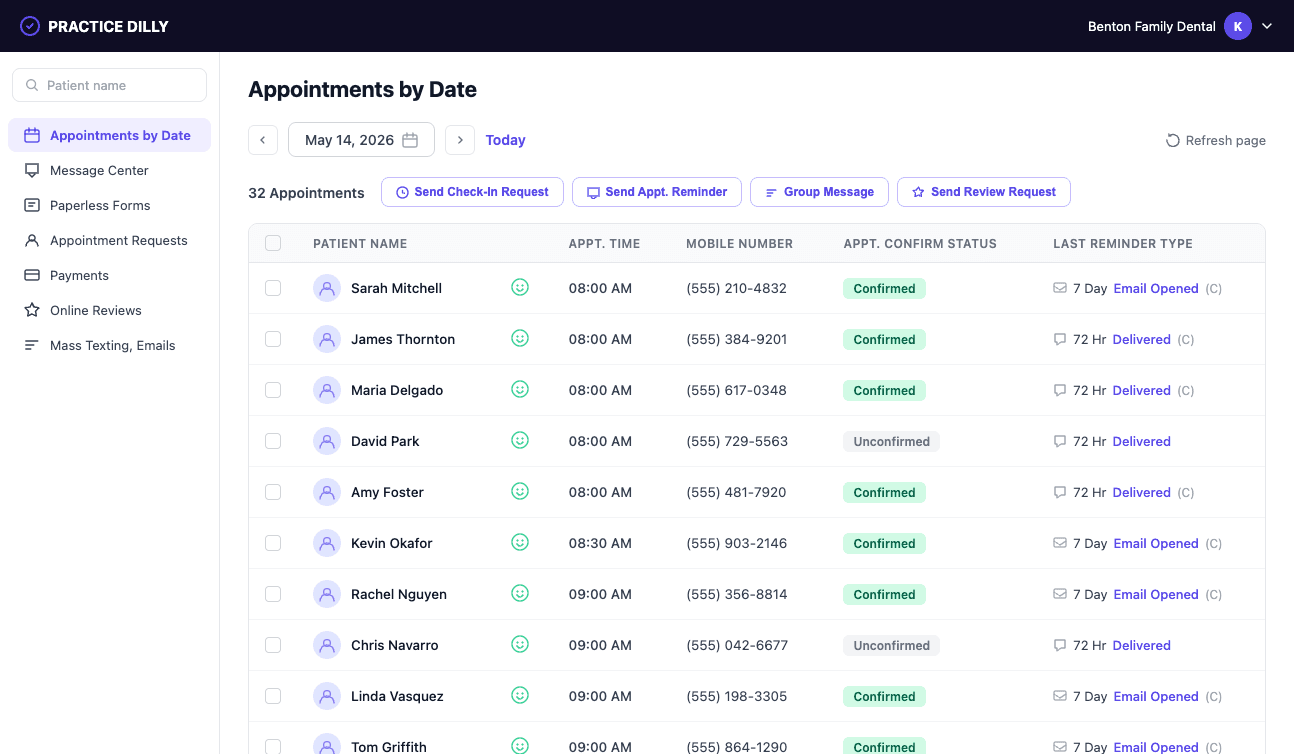Click patient name Rachel Nguyen
Viewport: 1294px width, 754px height.
(399, 594)
